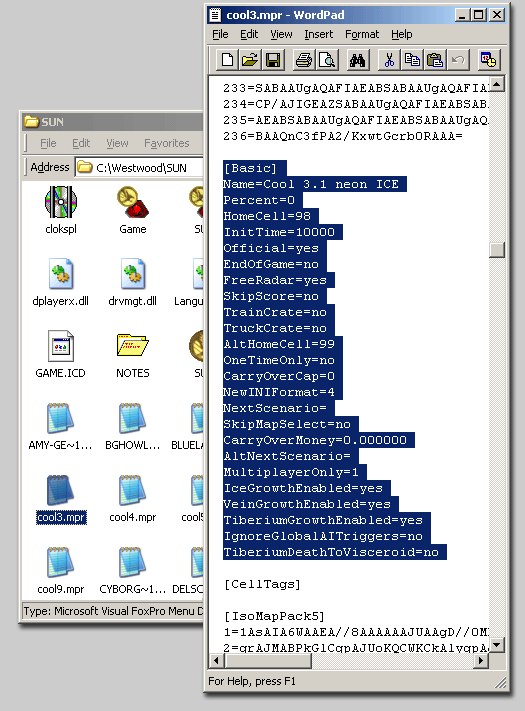
Task: Open View menu in SUN explorer window
Action: (117, 143)
